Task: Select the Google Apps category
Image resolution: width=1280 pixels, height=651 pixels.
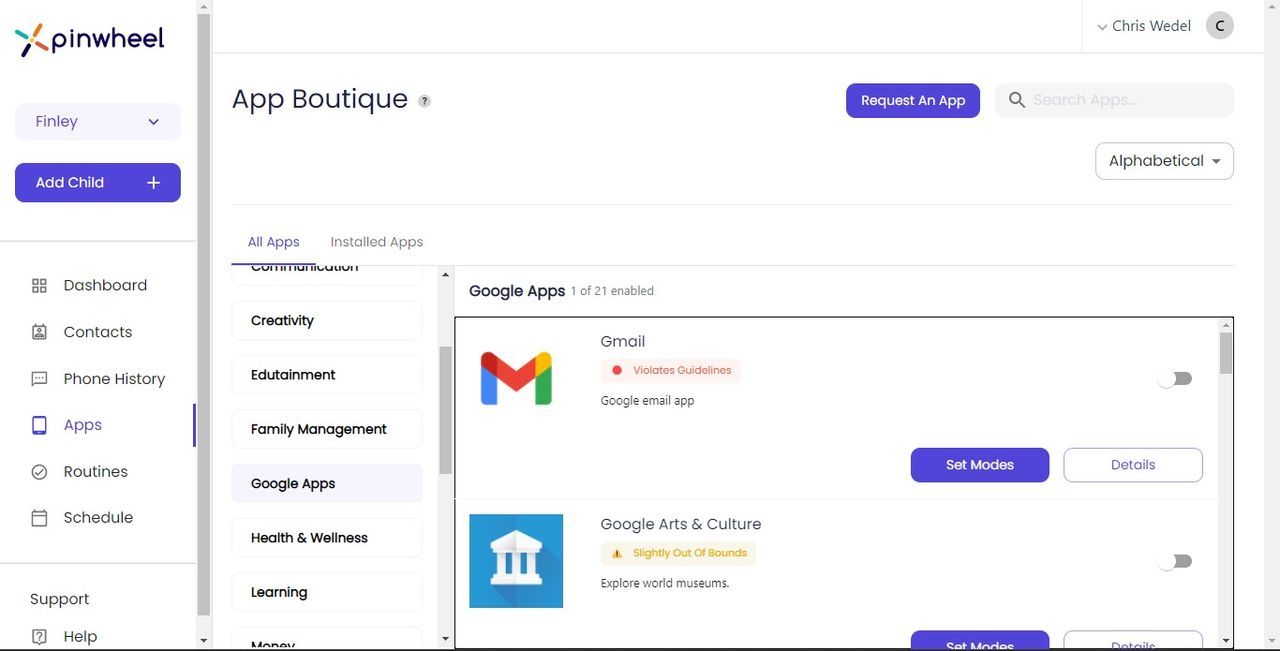Action: tap(327, 484)
